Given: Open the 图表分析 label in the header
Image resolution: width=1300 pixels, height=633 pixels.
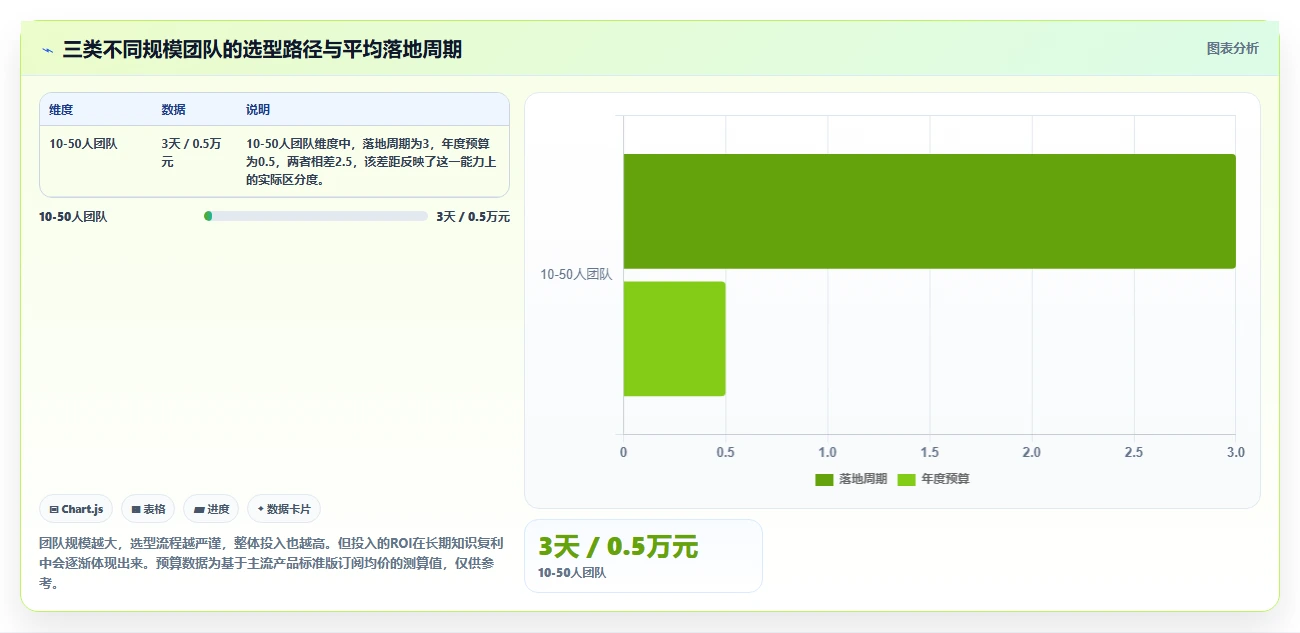Looking at the screenshot, I should (1232, 48).
